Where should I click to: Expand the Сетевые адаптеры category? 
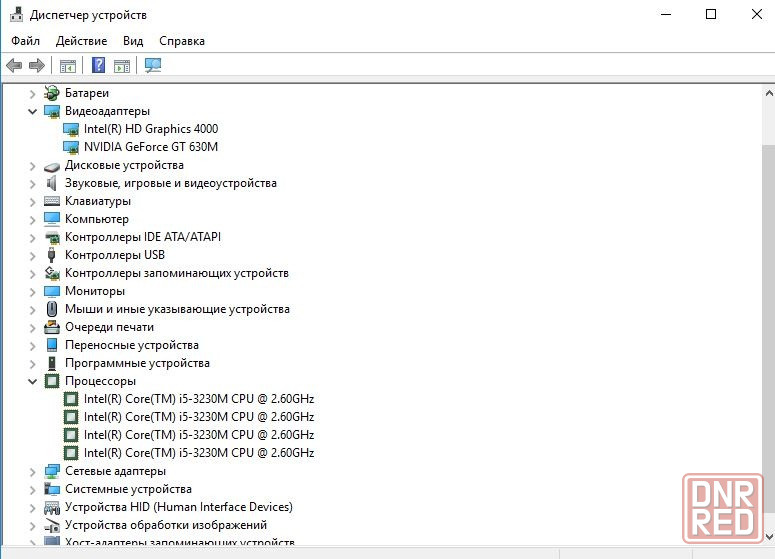coord(33,471)
